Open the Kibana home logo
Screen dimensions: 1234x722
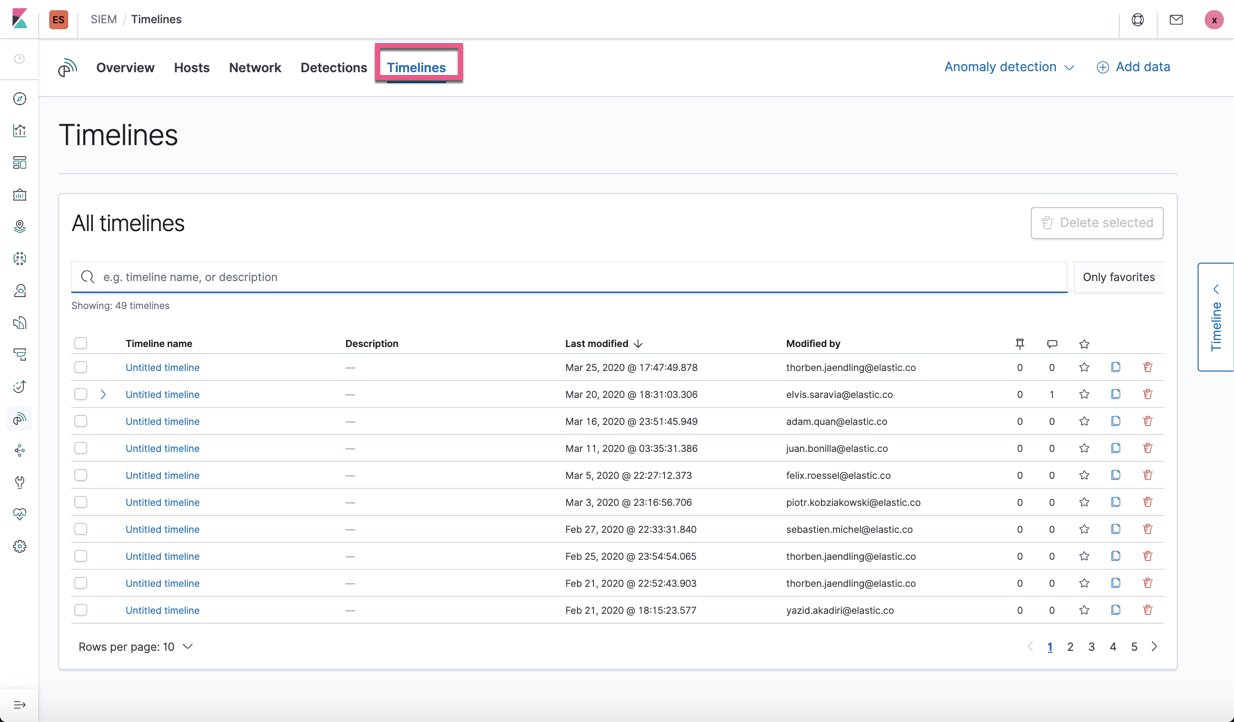coord(20,19)
